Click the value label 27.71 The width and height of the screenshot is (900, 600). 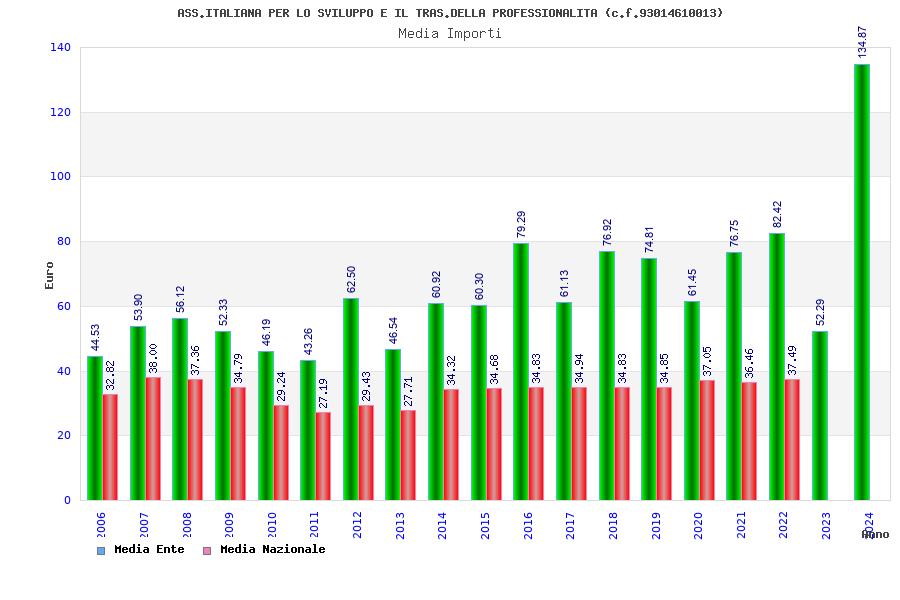408,391
